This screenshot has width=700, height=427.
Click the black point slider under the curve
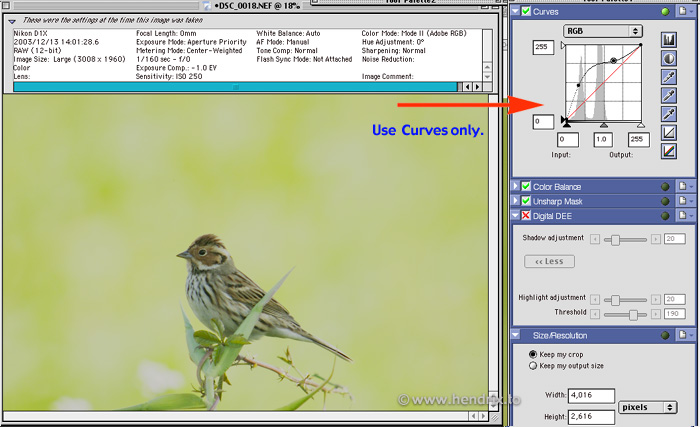tap(566, 125)
